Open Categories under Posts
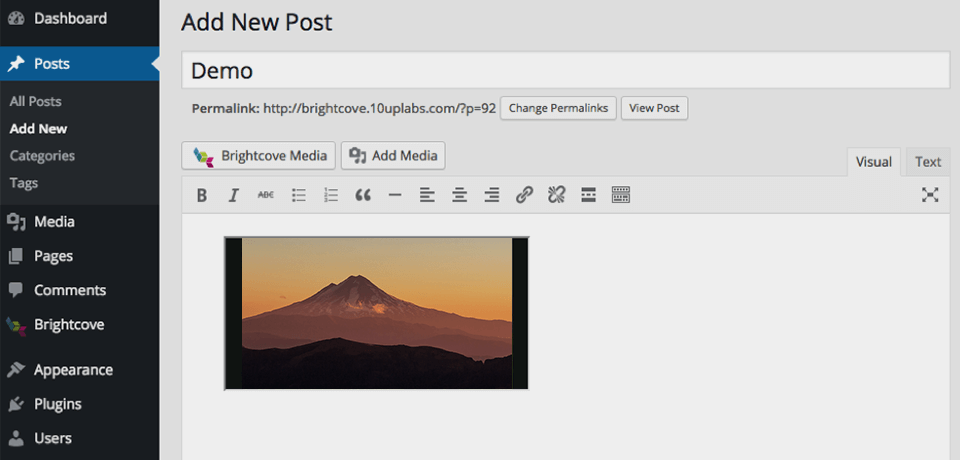The height and width of the screenshot is (460, 960). (42, 156)
